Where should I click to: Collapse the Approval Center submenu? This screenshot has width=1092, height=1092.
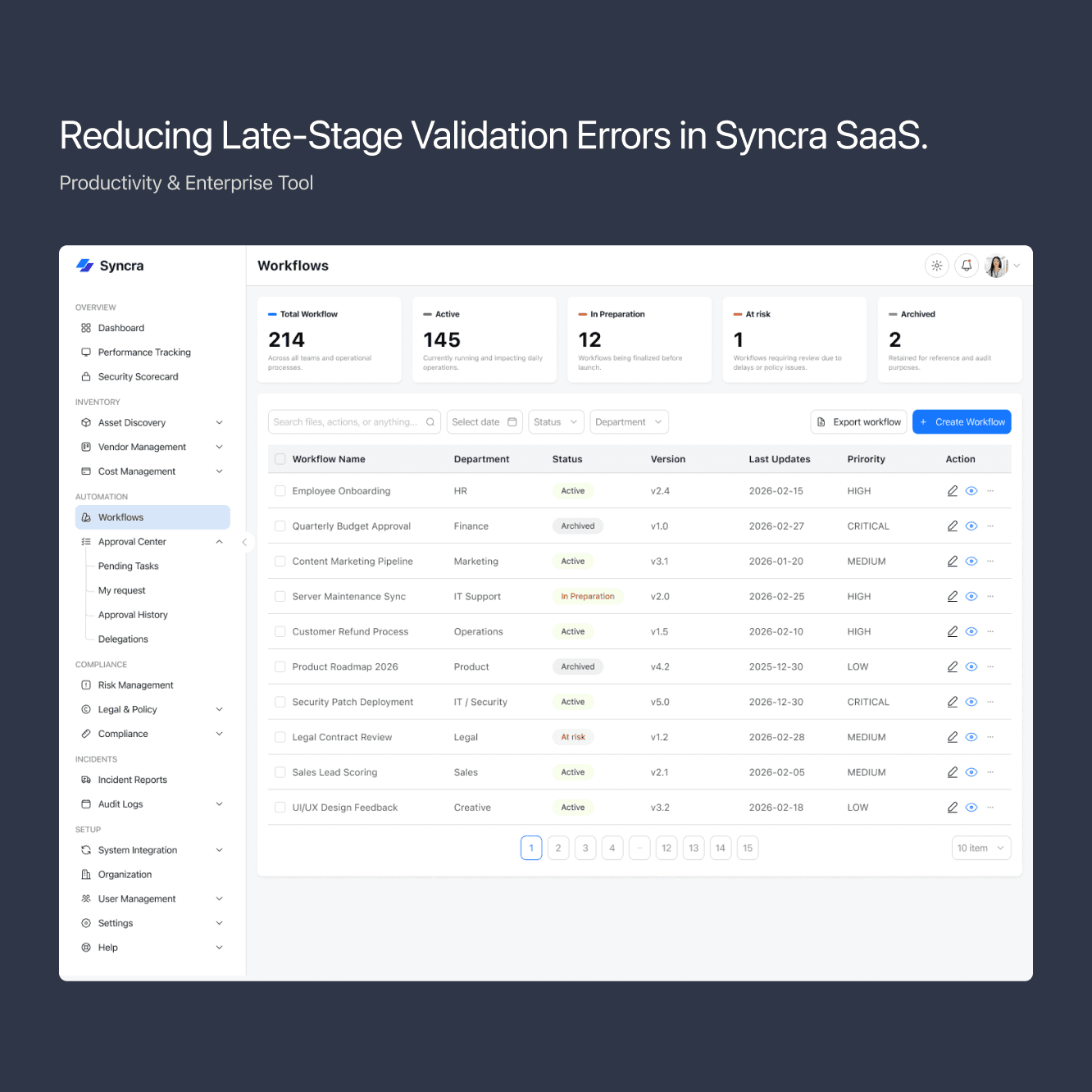[219, 542]
